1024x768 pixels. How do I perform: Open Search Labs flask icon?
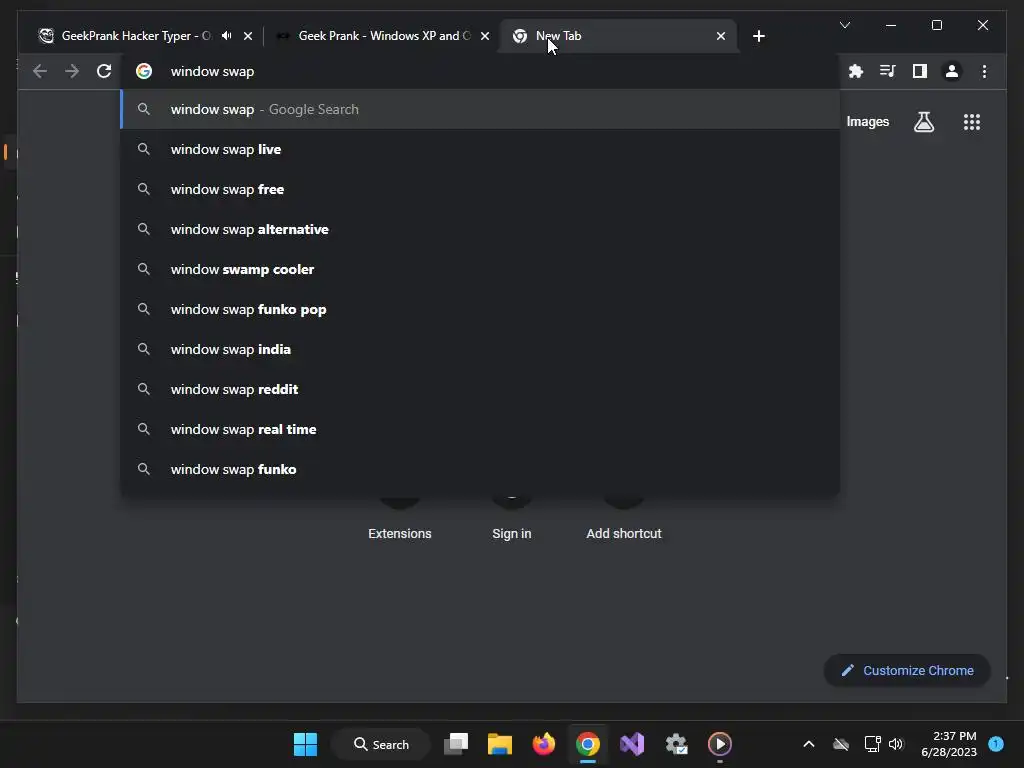click(x=923, y=121)
